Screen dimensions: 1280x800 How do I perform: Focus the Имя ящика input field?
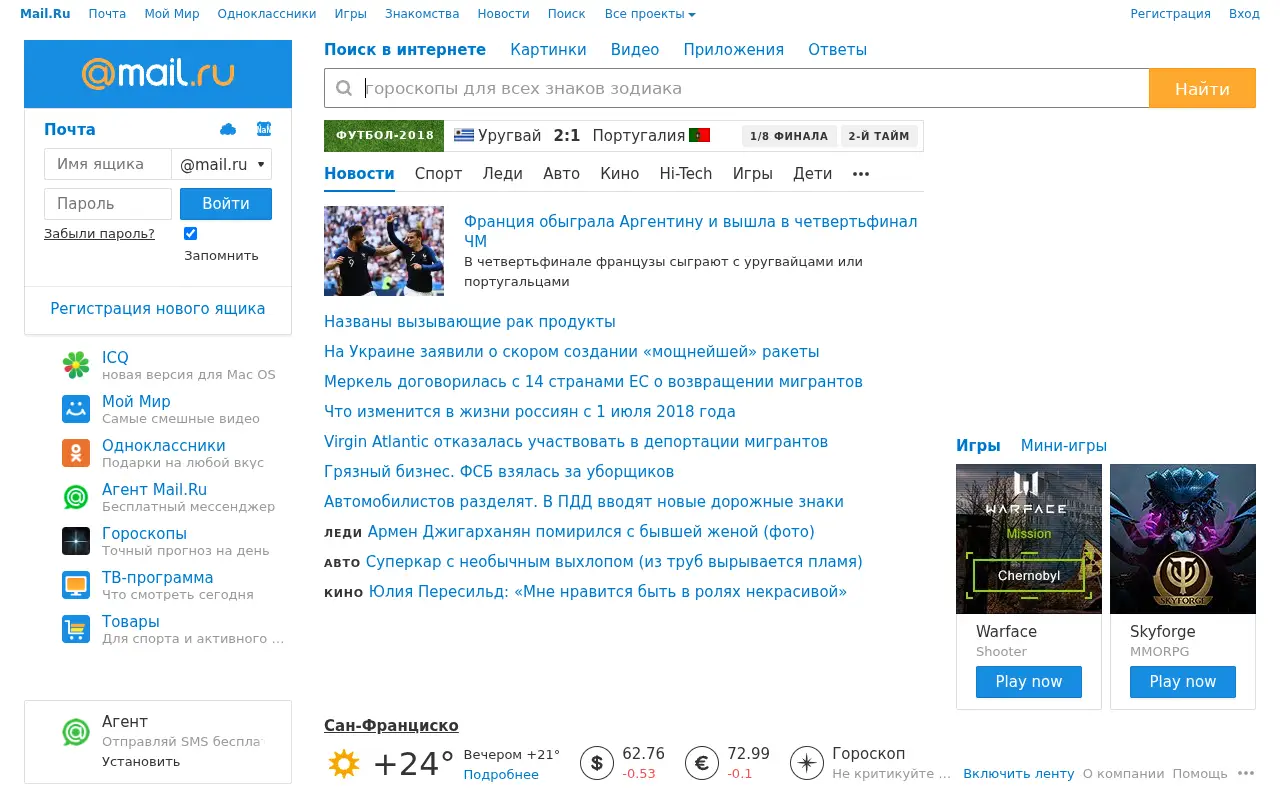(108, 164)
